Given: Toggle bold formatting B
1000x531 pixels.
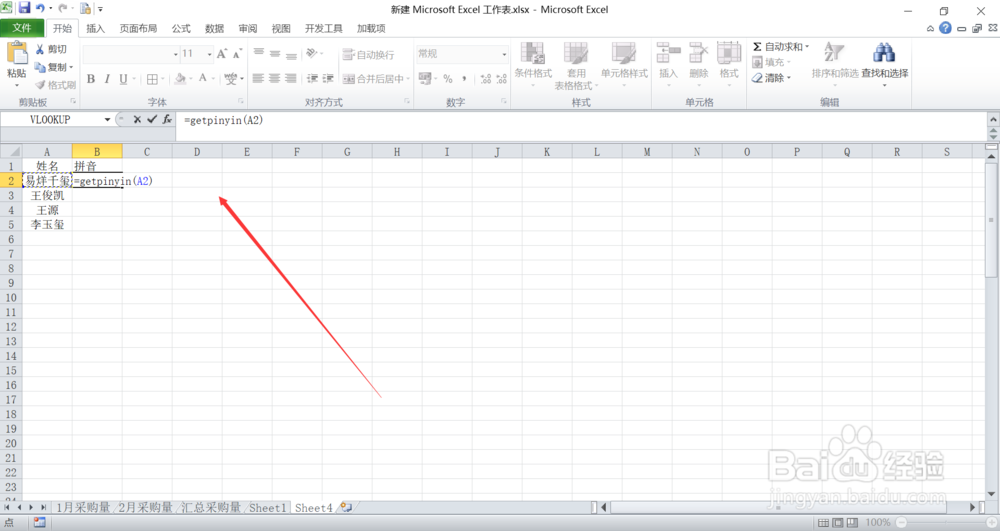Looking at the screenshot, I should [x=91, y=78].
